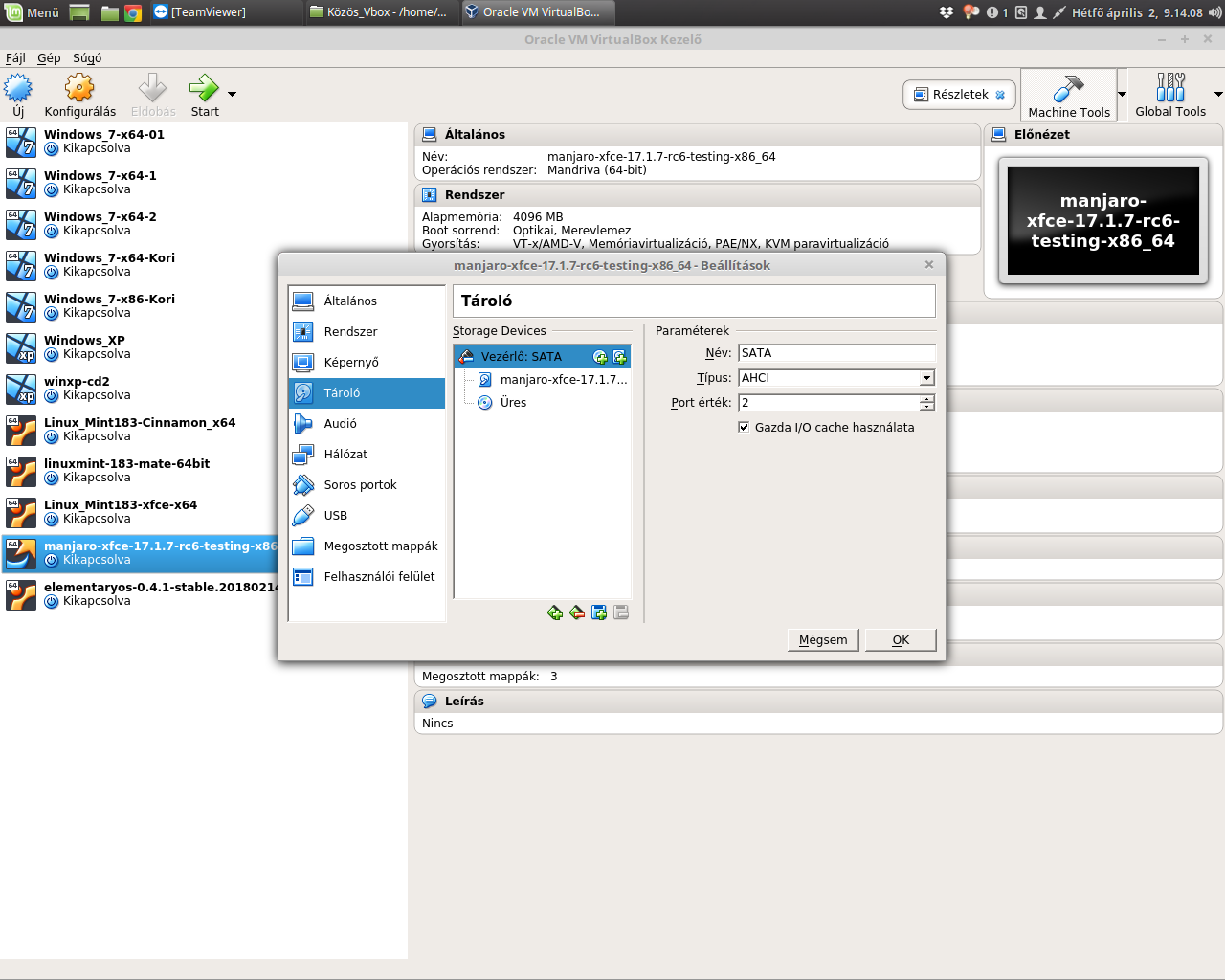Open the Általános settings category
This screenshot has height=980, width=1225.
tap(367, 301)
